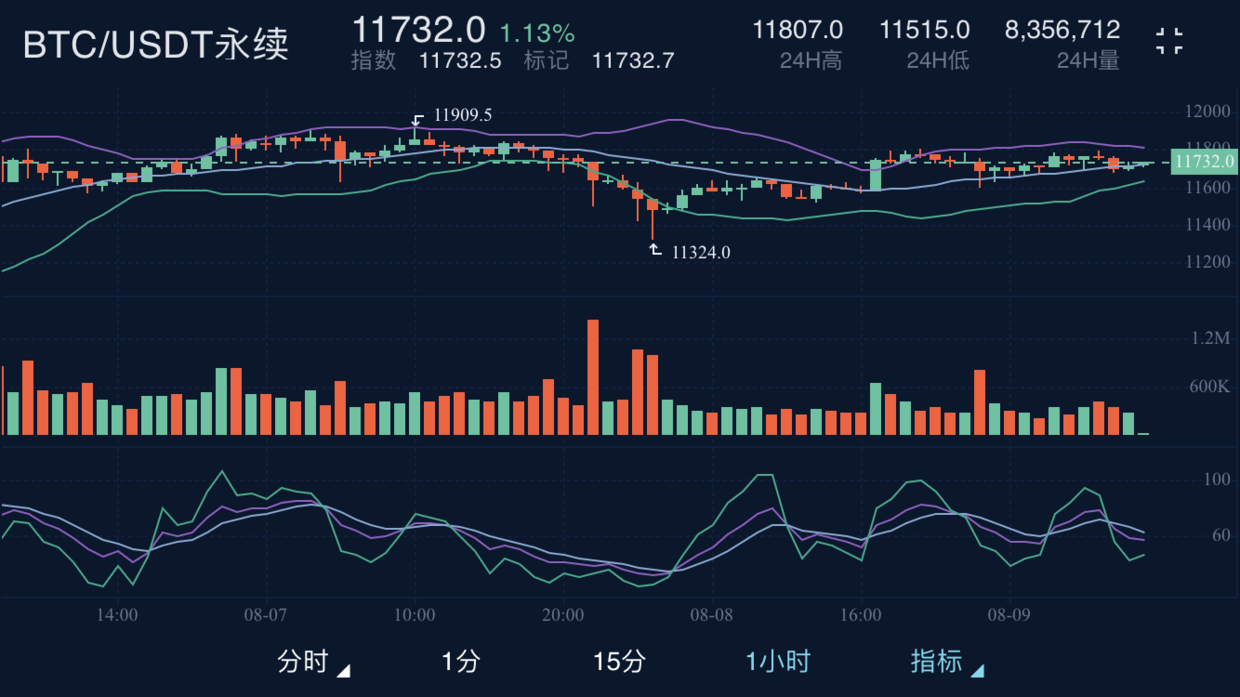1240x697 pixels.
Task: Select the 15分 chart interval
Action: point(619,662)
